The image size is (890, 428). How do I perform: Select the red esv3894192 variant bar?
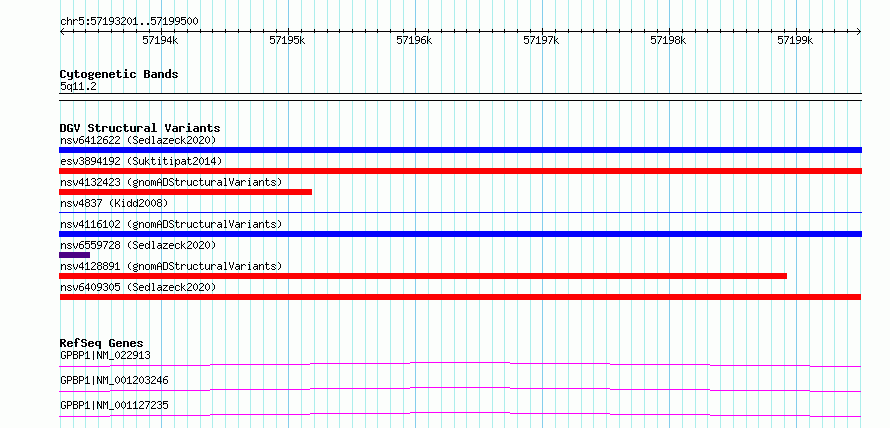coord(460,171)
